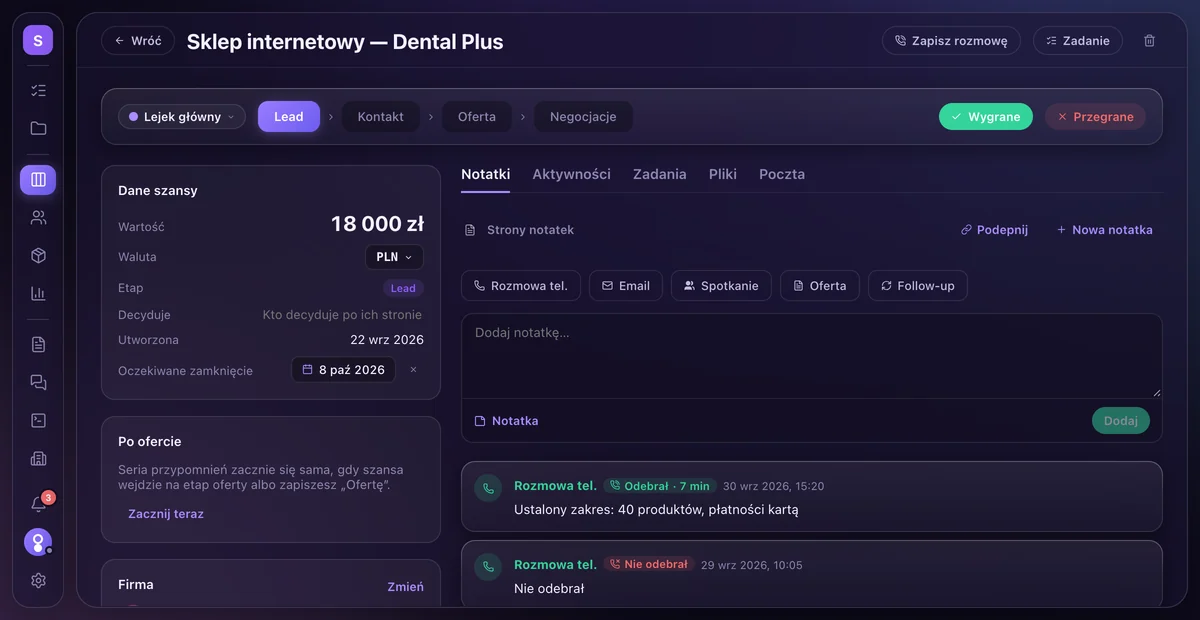Choose the Spotkanie note template
The image size is (1200, 620).
(721, 286)
